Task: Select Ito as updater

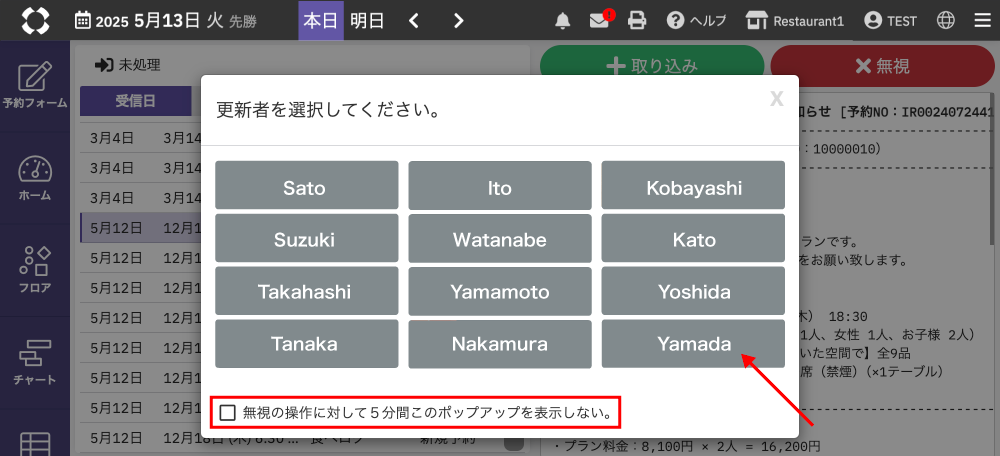Action: coord(500,185)
